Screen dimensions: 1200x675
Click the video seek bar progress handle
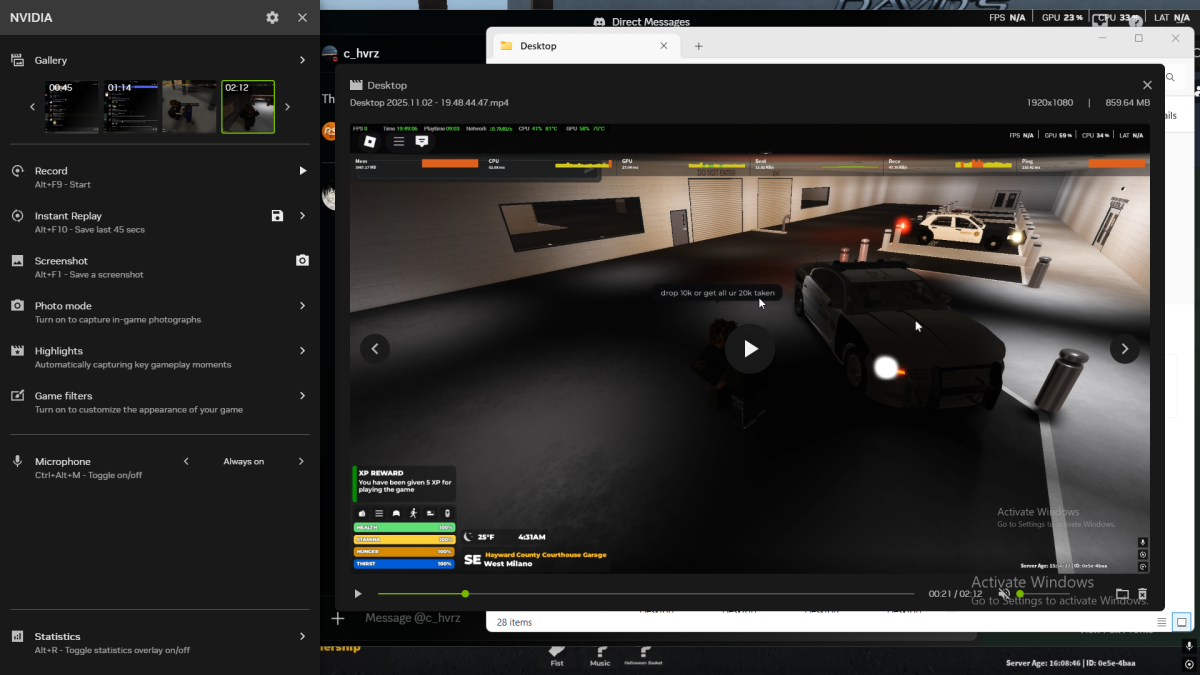click(465, 594)
